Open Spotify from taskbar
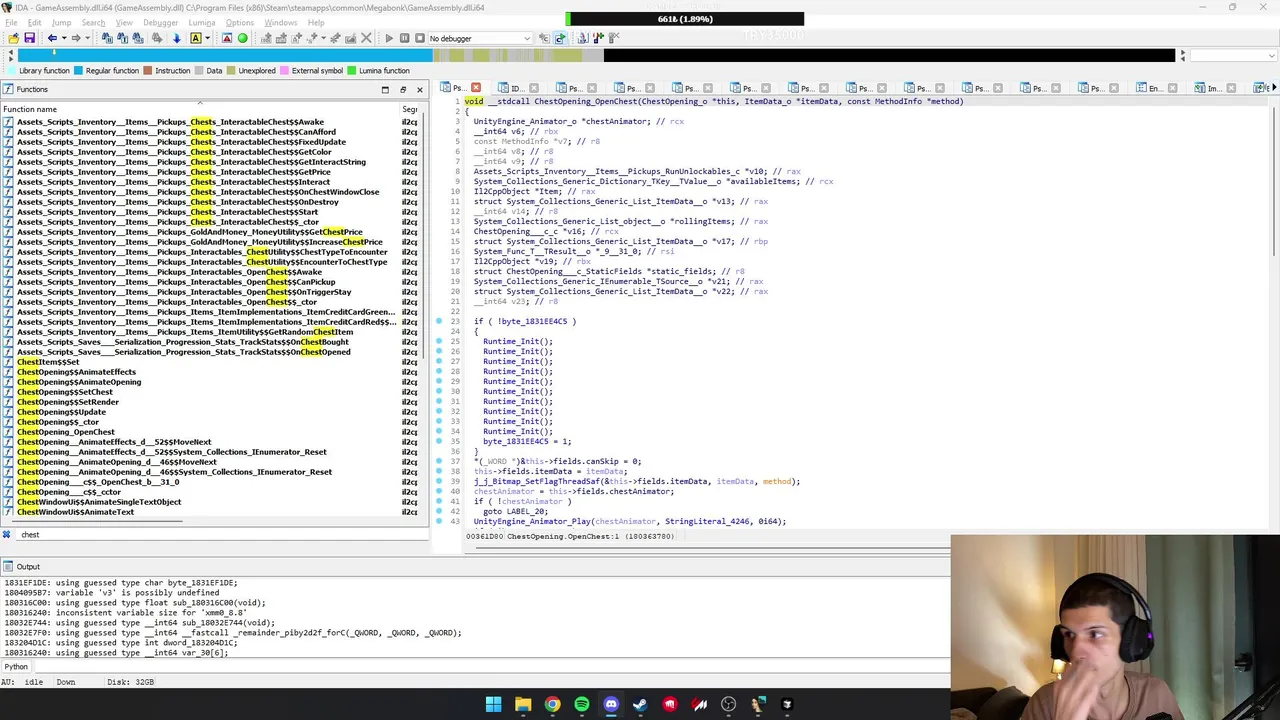 coord(582,705)
